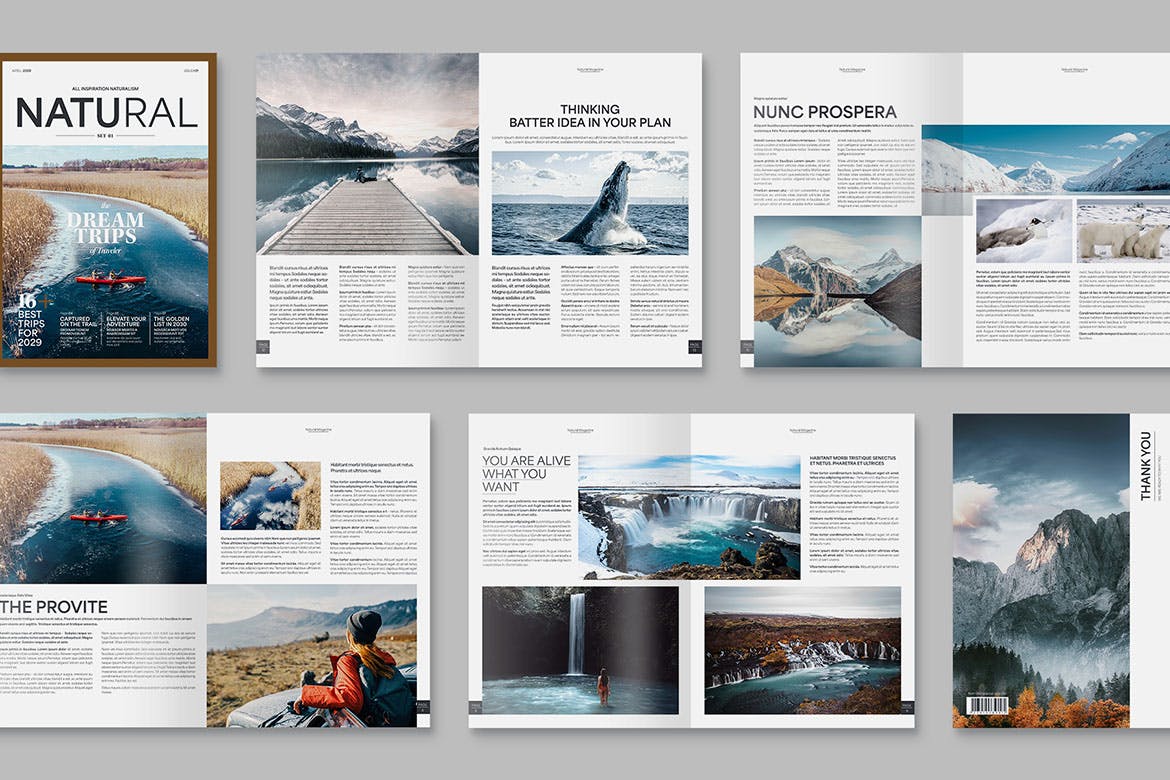1170x780 pixels.
Task: Select the breaching whale photo
Action: point(589,200)
